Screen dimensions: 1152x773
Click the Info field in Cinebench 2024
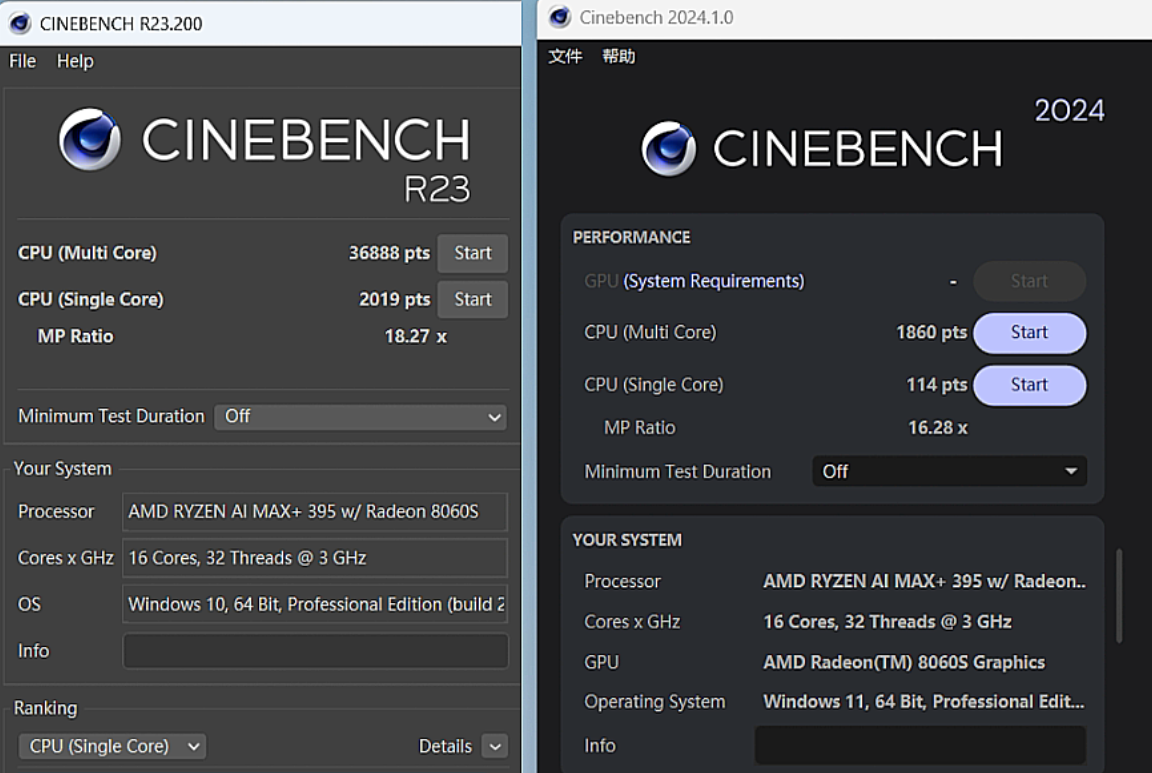tap(919, 746)
